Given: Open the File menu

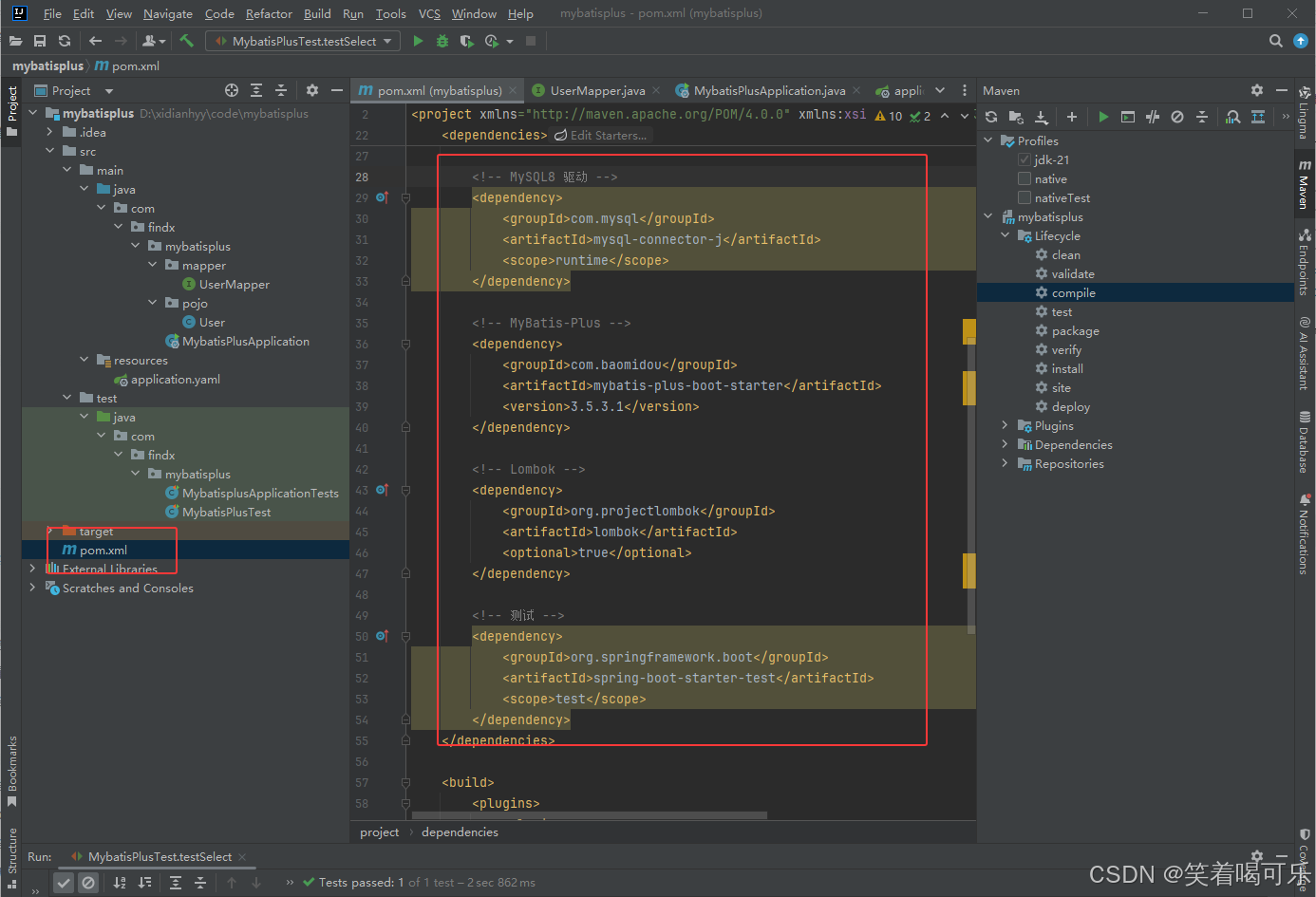Looking at the screenshot, I should [52, 13].
